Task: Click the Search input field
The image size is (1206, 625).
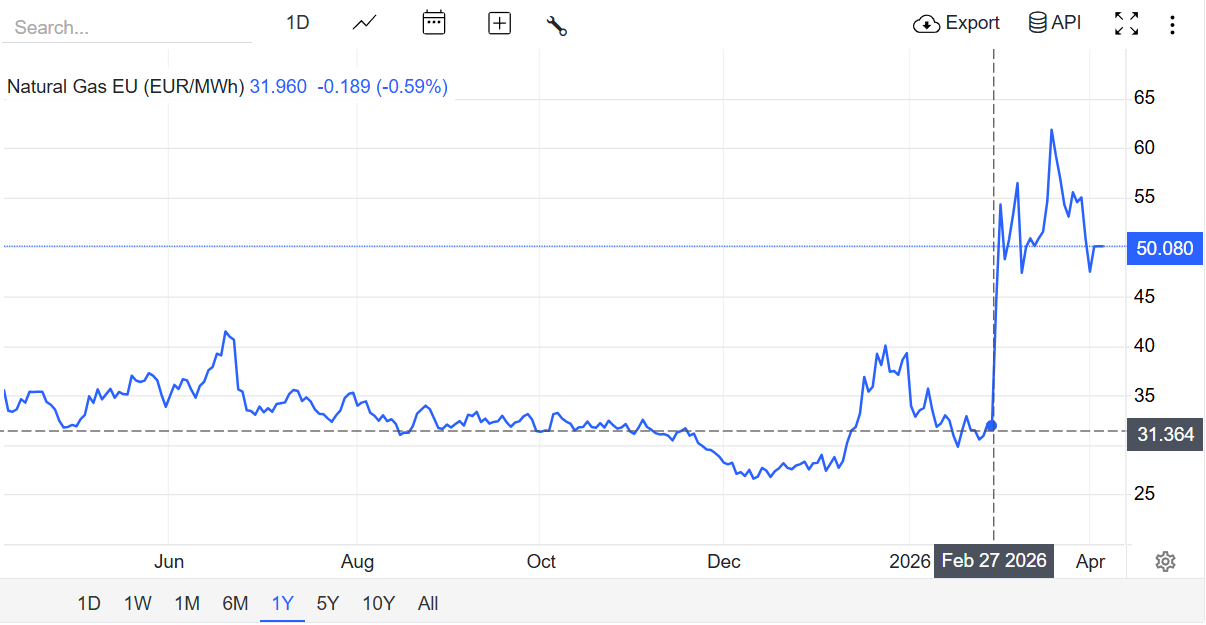Action: tap(126, 27)
